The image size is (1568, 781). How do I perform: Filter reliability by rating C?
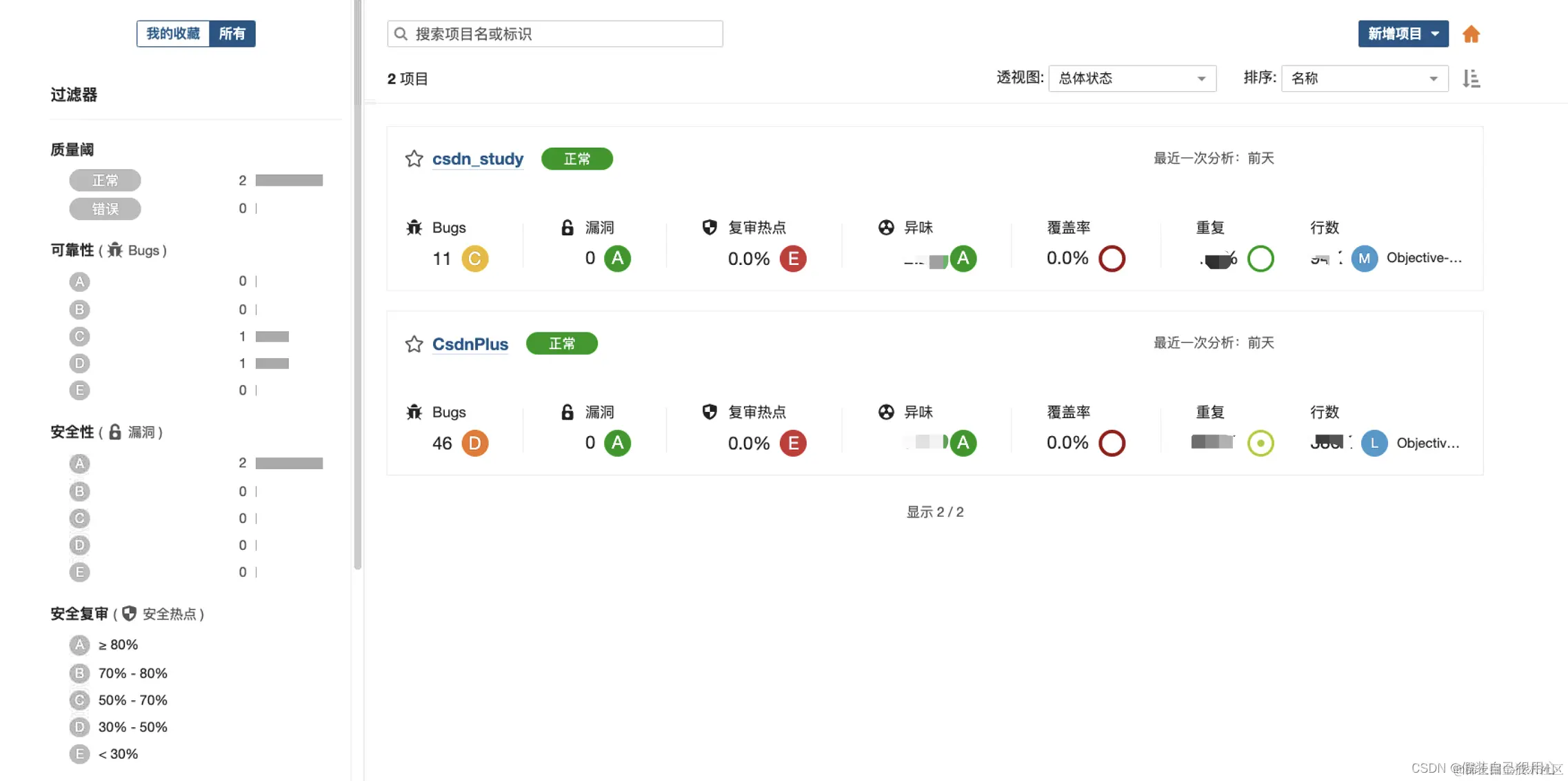click(79, 337)
